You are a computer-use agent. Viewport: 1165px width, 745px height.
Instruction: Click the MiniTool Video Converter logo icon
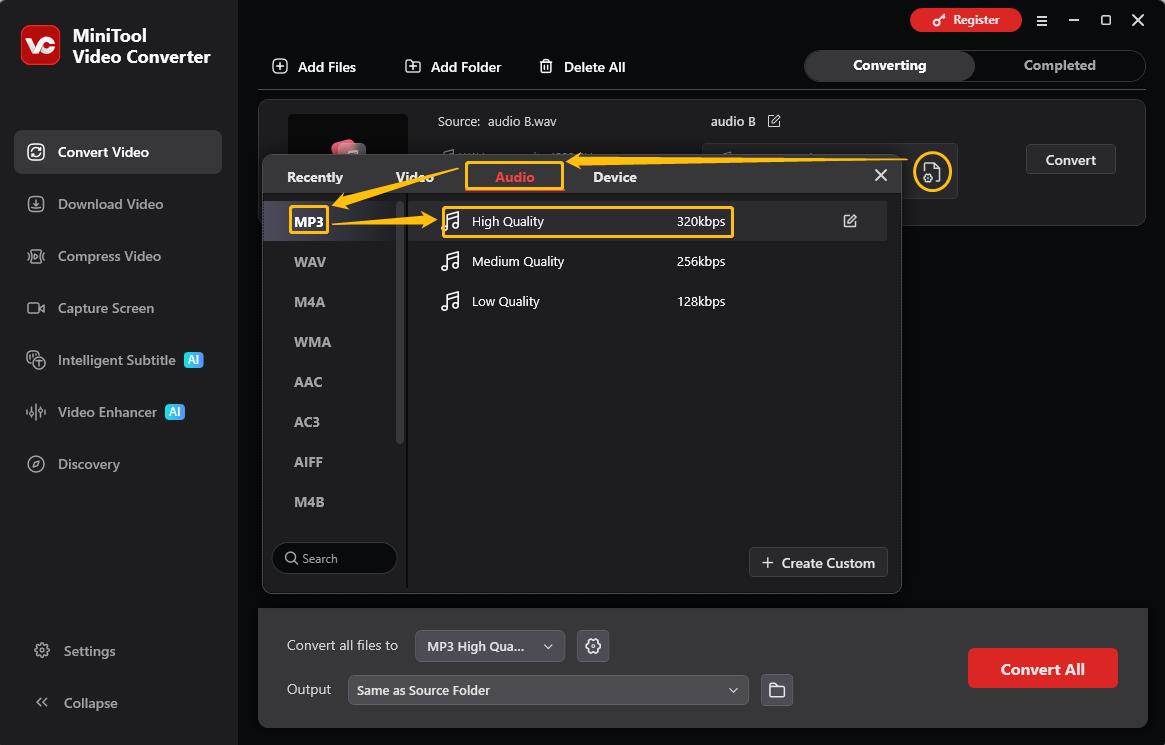(x=40, y=45)
